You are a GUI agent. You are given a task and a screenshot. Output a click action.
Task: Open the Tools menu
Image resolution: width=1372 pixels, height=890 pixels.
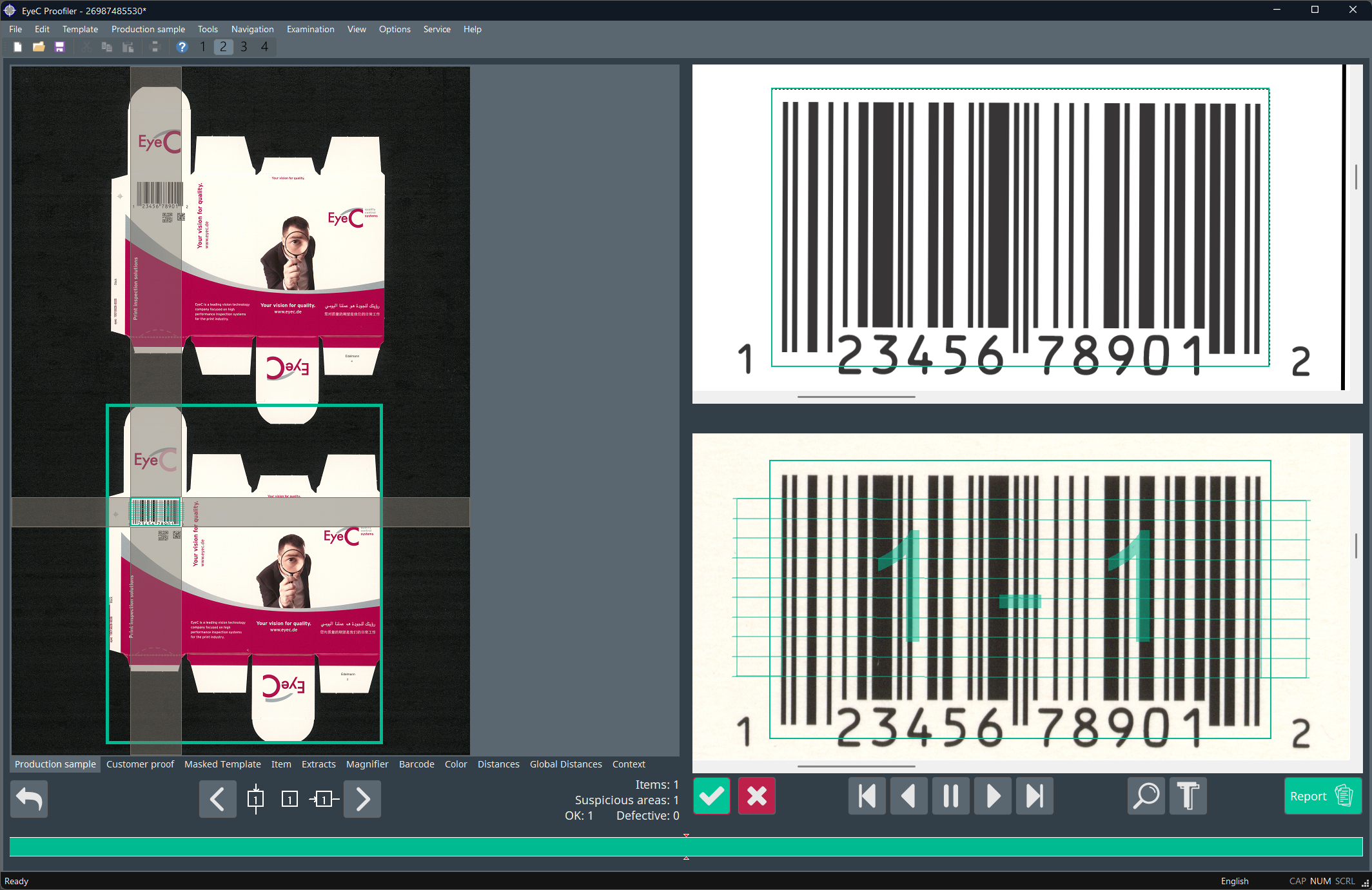(208, 29)
